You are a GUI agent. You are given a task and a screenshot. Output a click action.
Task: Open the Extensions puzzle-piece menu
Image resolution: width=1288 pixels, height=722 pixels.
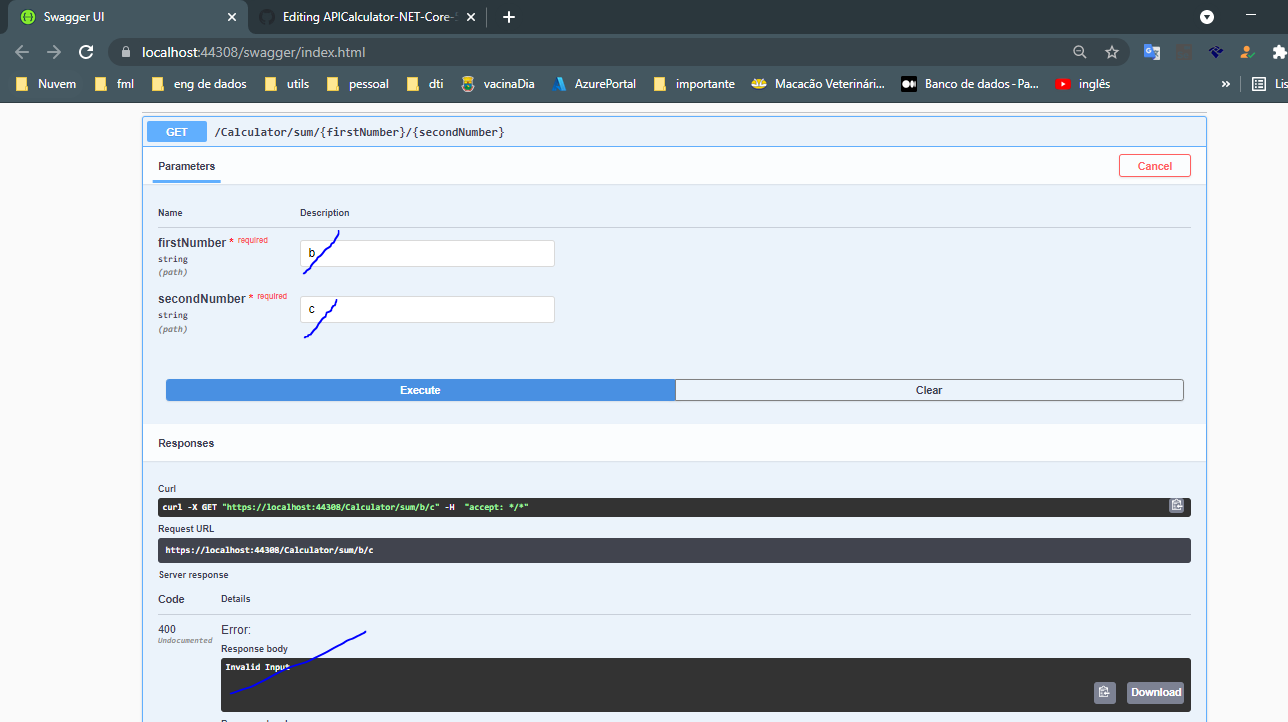pyautogui.click(x=1279, y=52)
